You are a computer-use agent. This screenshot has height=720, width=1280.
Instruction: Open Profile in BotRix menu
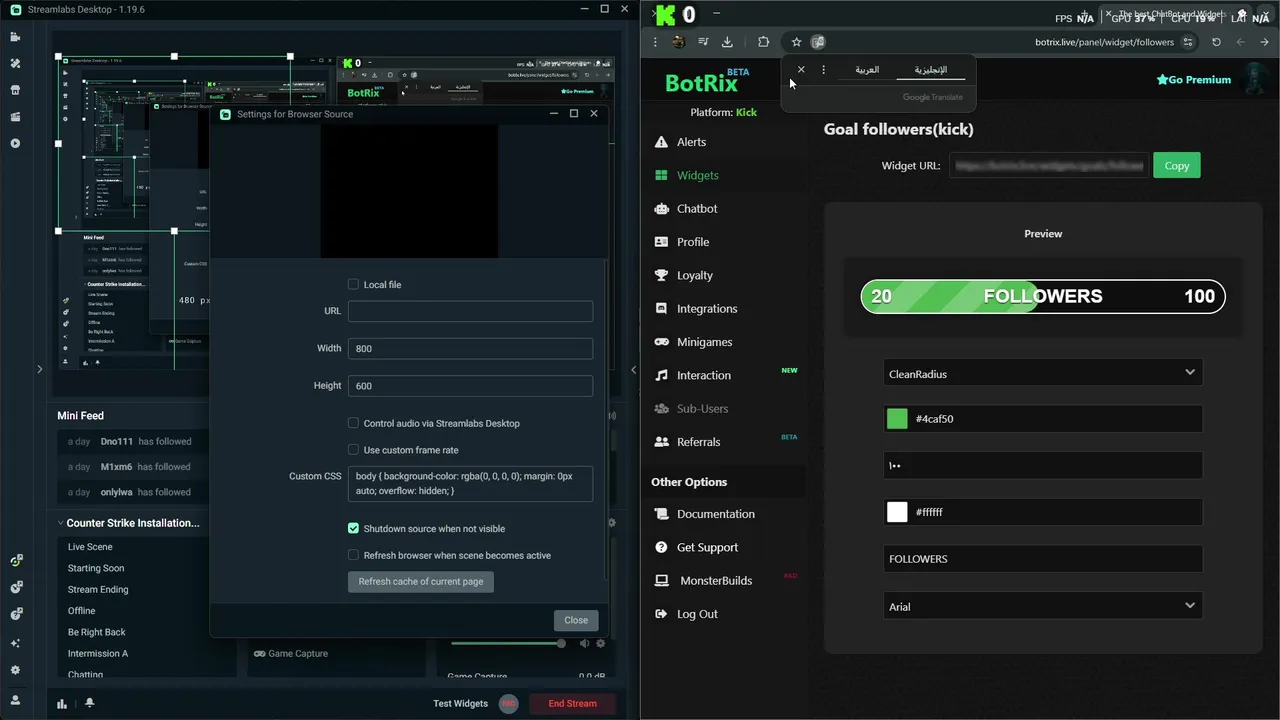tap(693, 242)
